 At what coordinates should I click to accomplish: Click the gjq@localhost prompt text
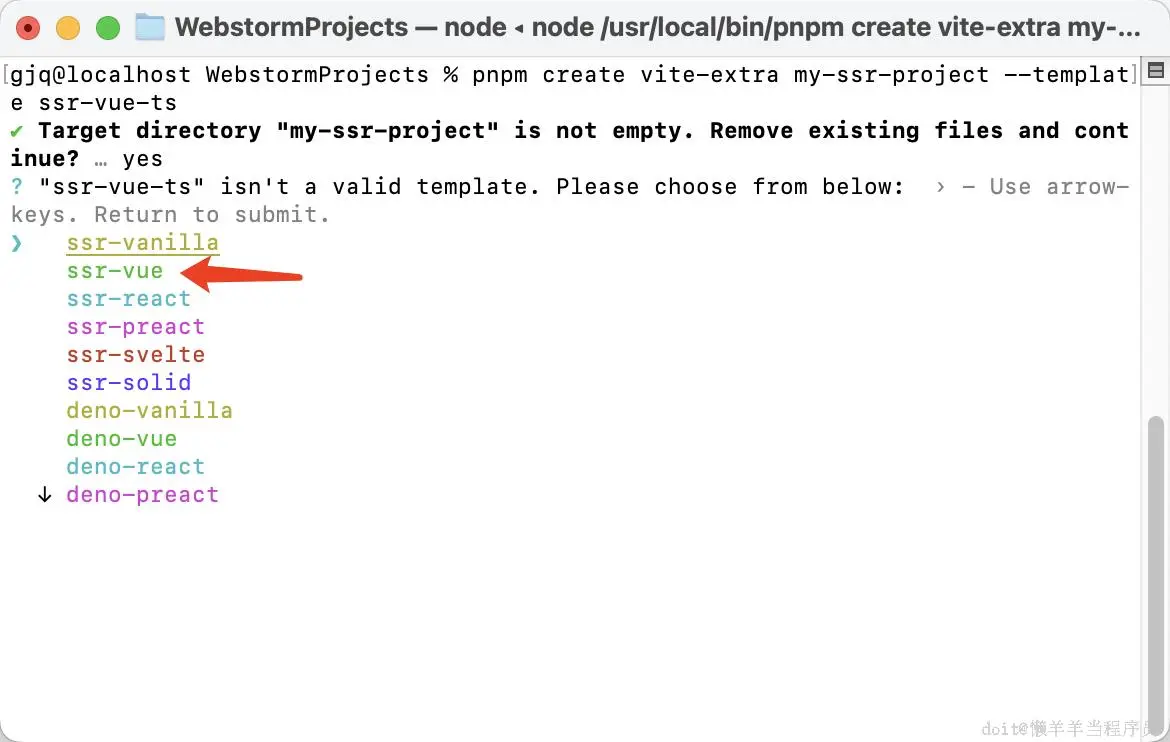101,75
